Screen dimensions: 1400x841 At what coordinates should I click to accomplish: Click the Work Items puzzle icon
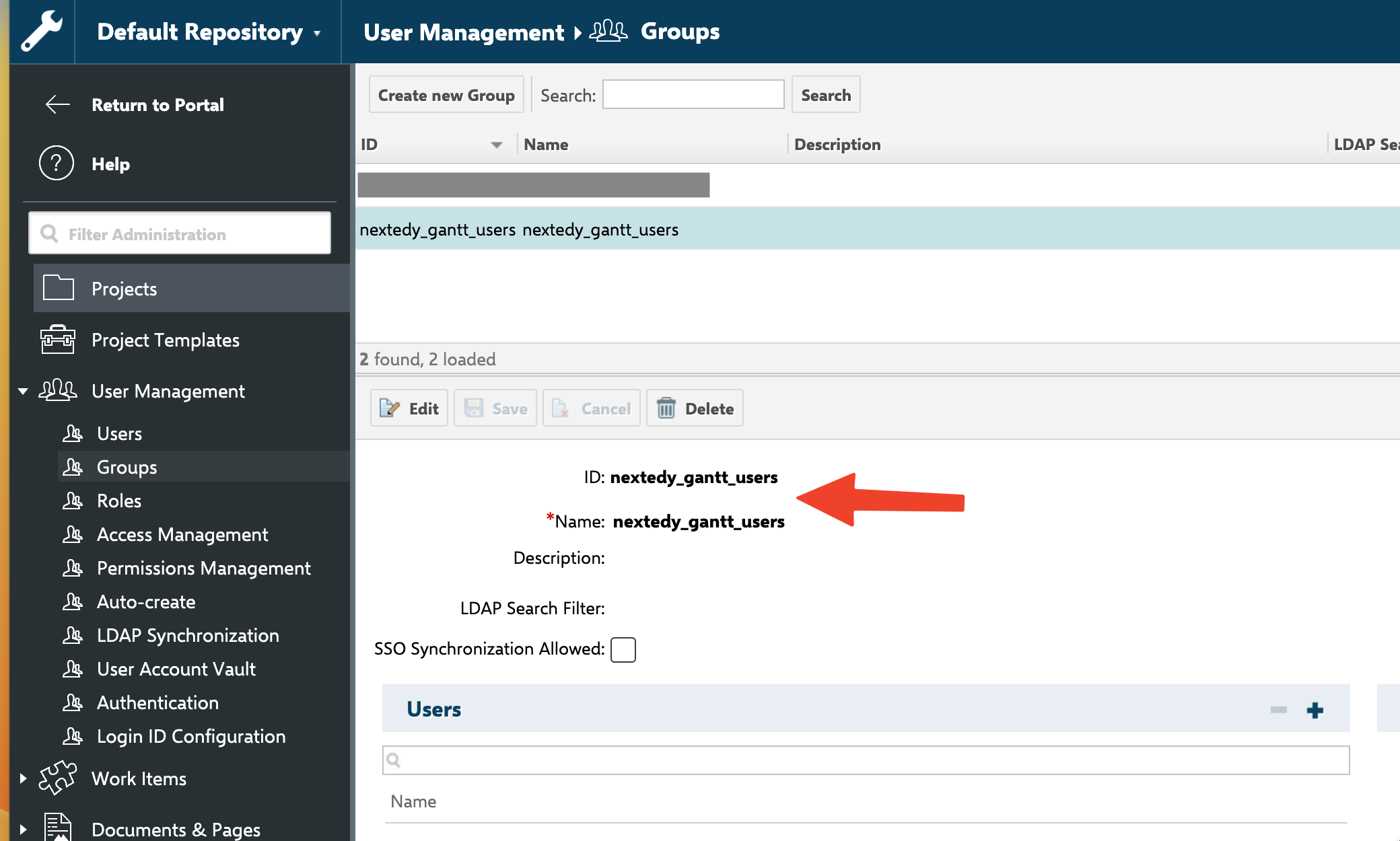[58, 778]
